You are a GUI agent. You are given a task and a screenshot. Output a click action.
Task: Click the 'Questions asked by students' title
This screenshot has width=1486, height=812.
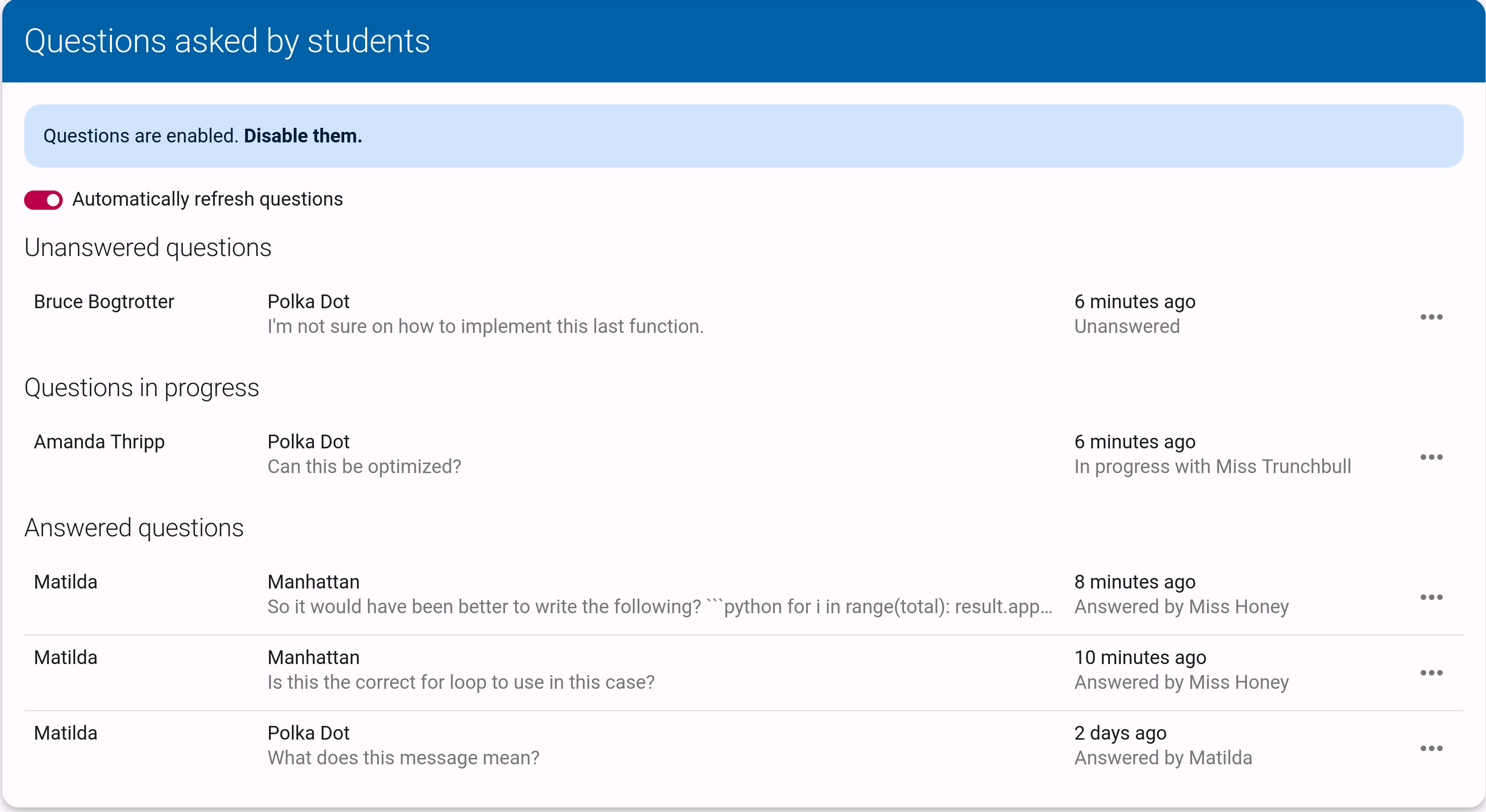pos(227,41)
